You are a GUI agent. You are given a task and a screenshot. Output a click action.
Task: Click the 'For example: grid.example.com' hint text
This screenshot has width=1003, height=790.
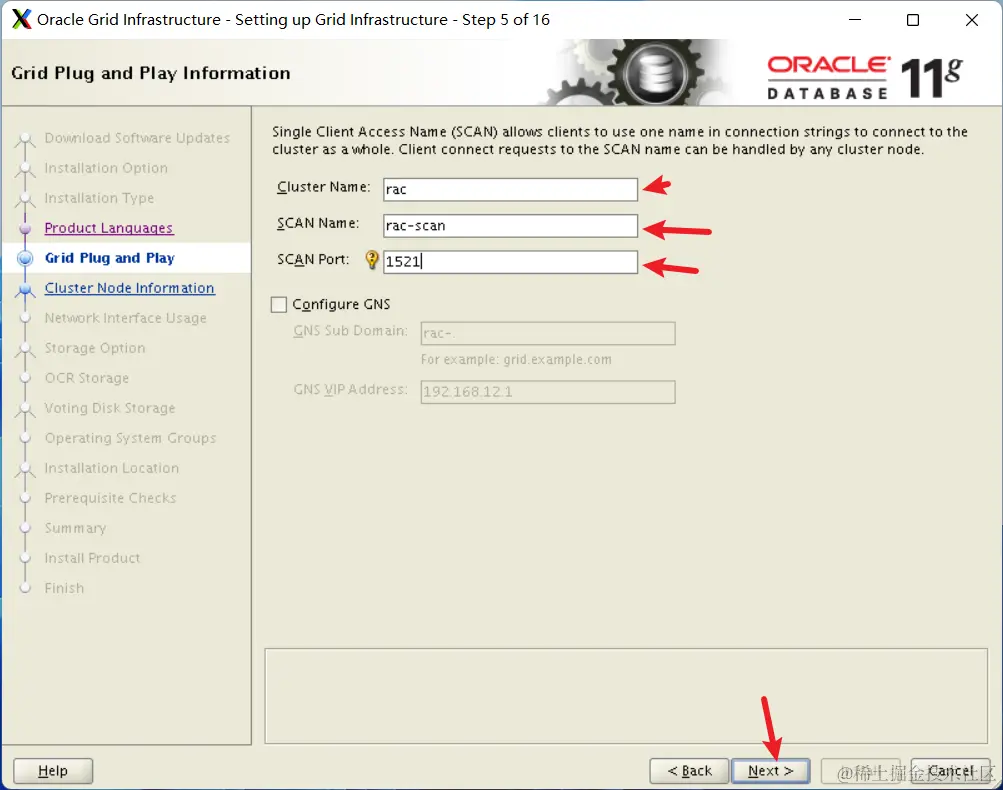click(x=516, y=360)
